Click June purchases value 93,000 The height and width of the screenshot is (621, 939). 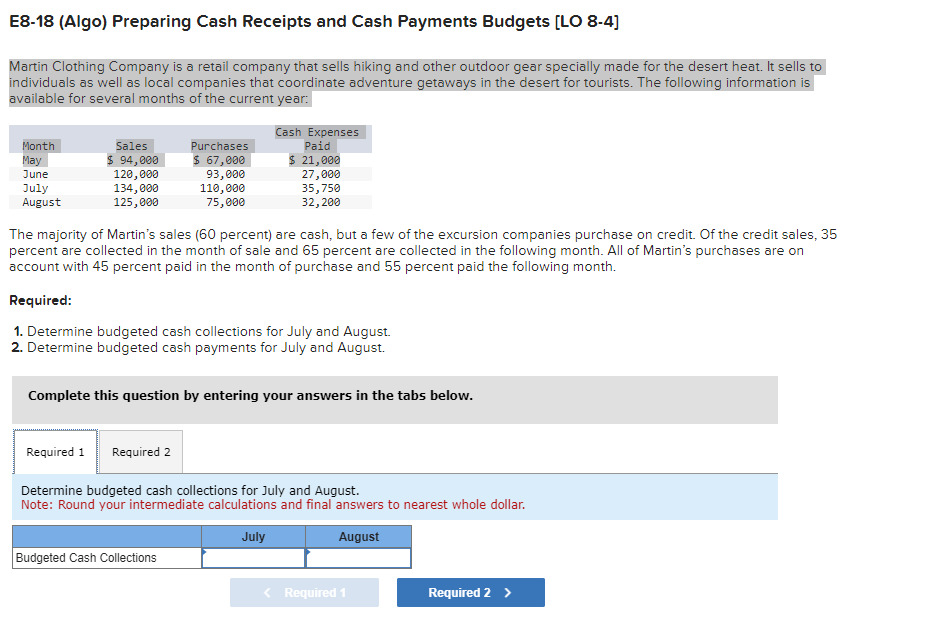coord(225,174)
